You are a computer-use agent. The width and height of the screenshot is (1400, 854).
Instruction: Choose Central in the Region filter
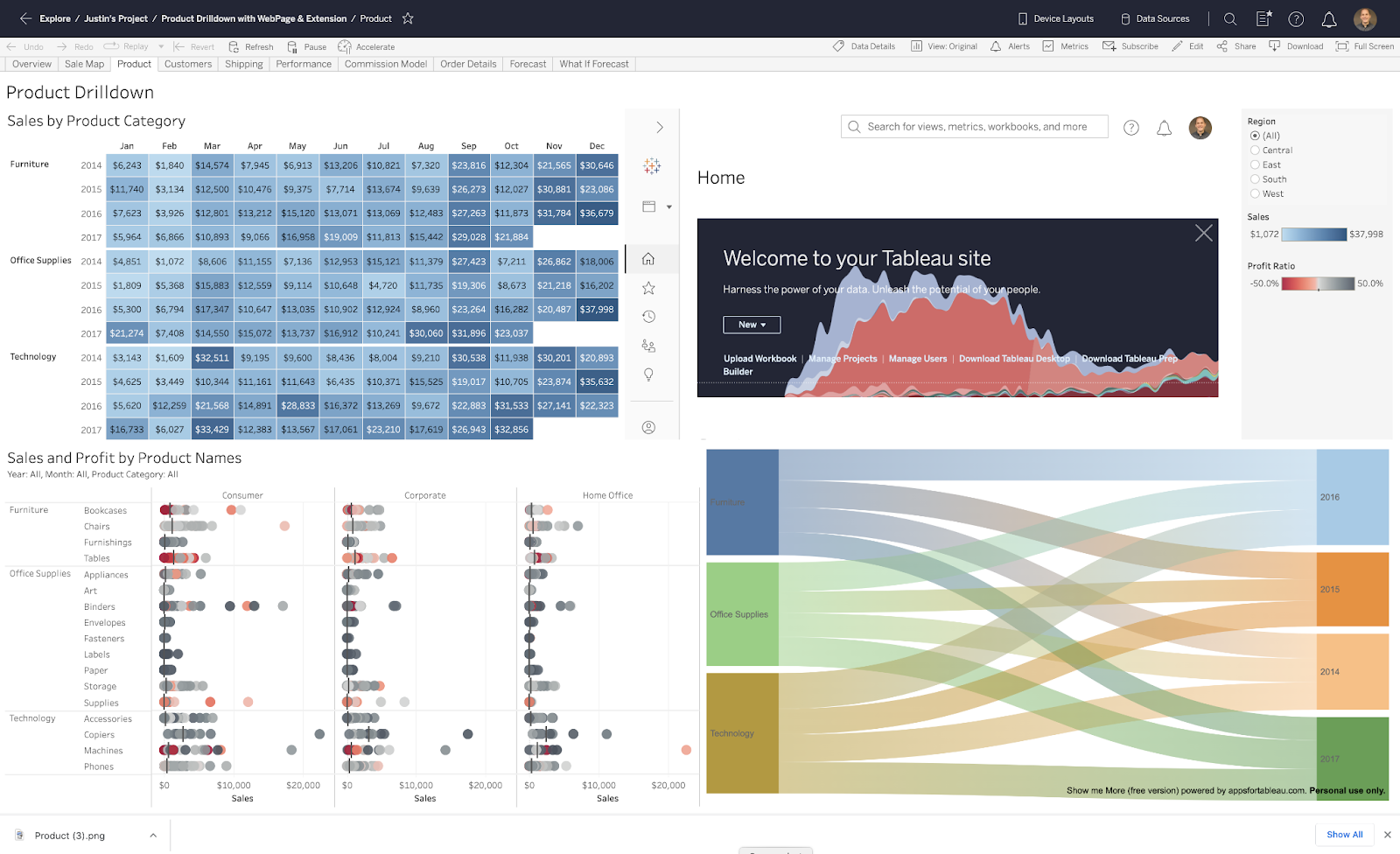[x=1255, y=150]
